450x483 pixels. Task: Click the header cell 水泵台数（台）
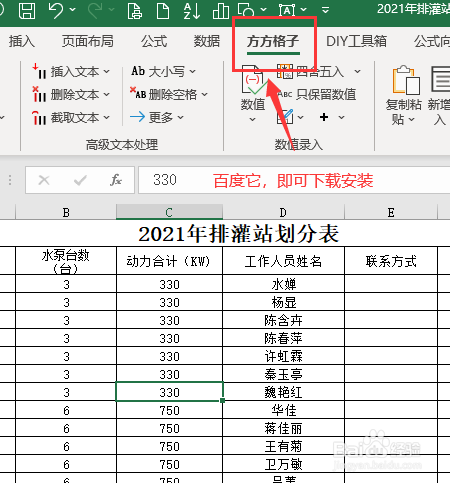(x=66, y=261)
